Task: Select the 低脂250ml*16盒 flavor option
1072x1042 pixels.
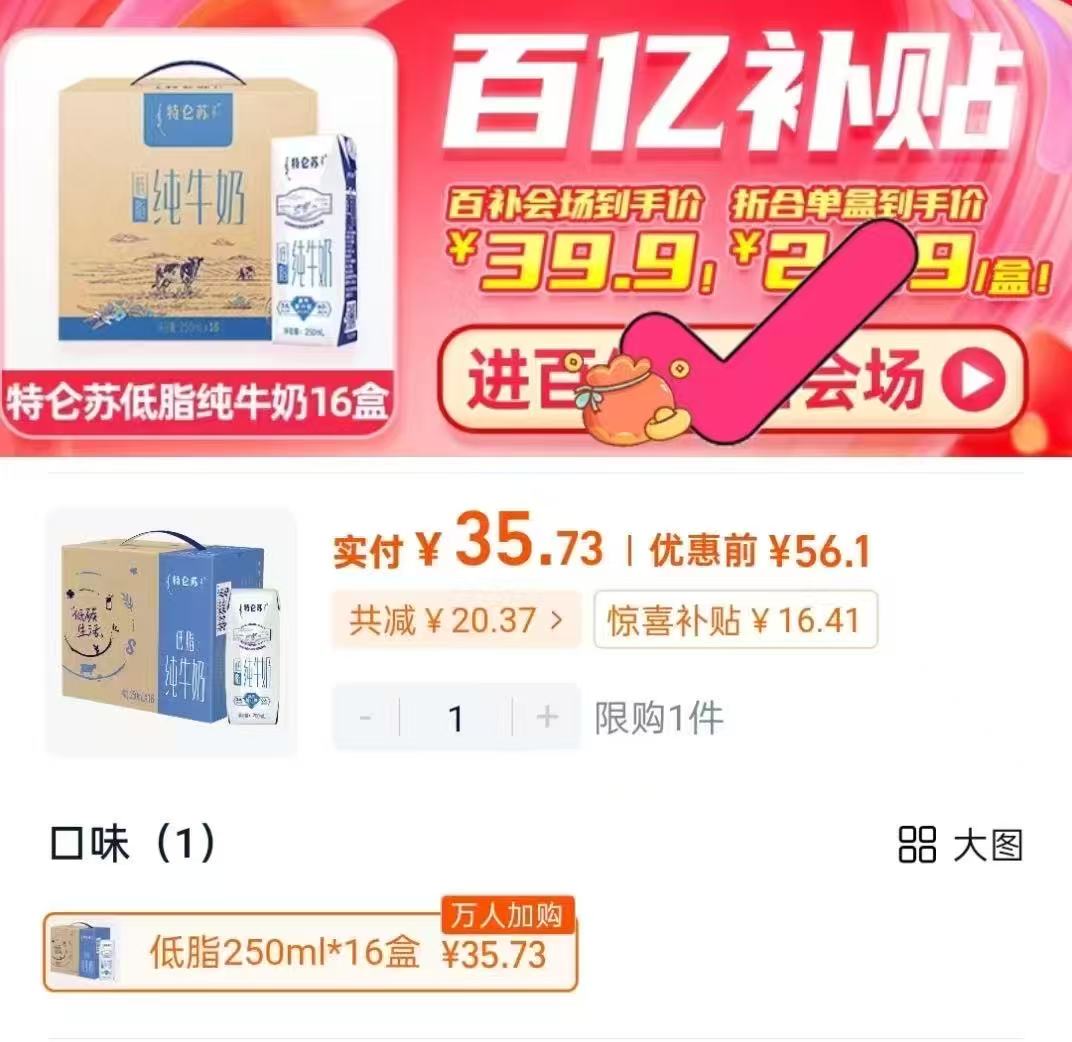Action: click(310, 952)
